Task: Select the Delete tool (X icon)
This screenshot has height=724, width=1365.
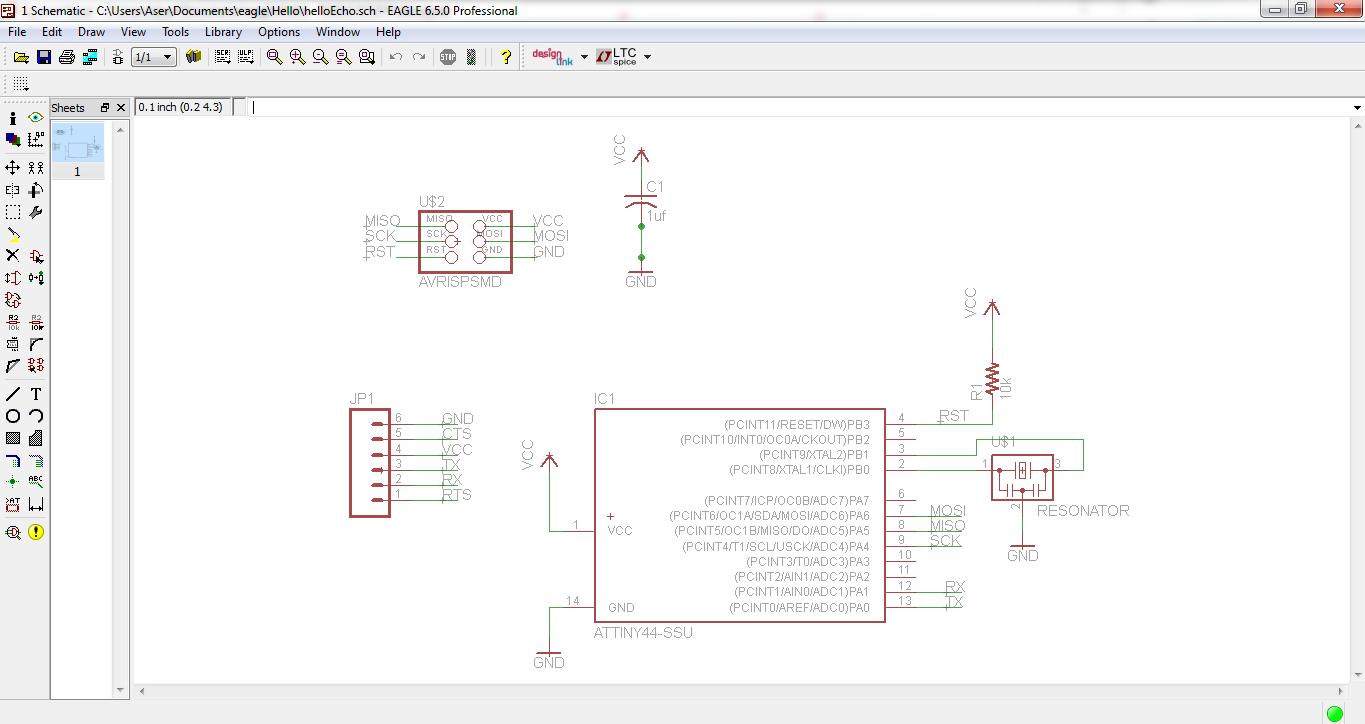Action: [13, 256]
